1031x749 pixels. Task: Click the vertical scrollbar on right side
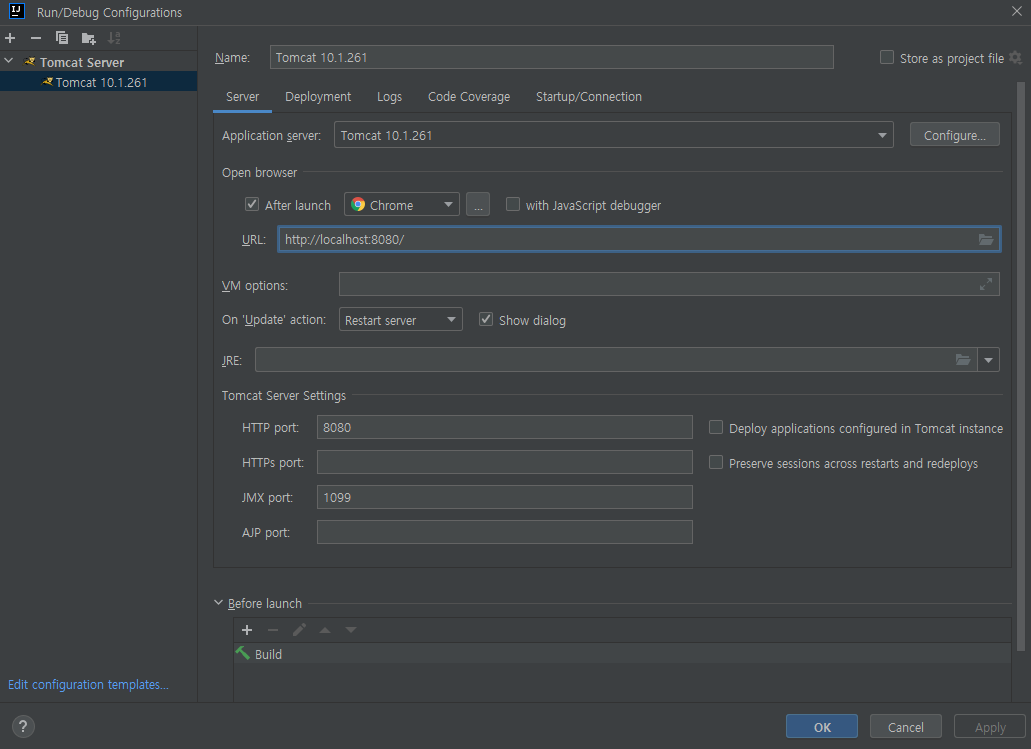pos(1020,365)
